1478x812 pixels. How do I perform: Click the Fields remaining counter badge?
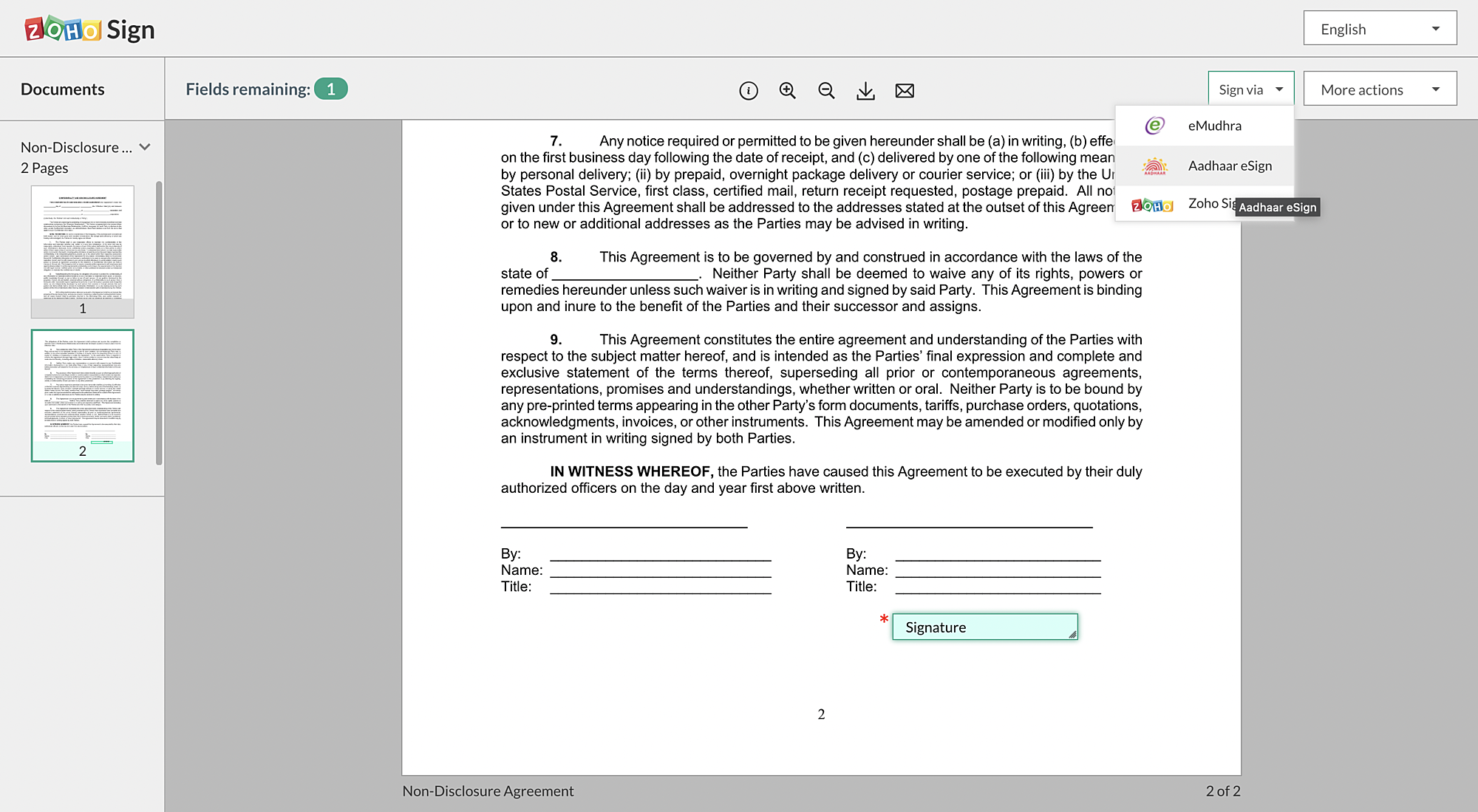coord(331,89)
